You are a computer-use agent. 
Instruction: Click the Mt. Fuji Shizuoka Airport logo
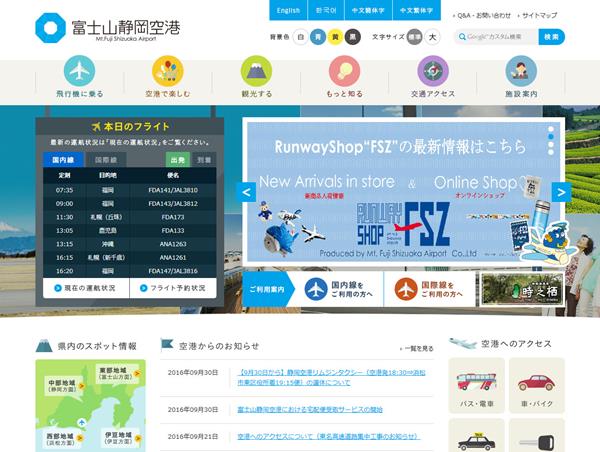click(108, 28)
